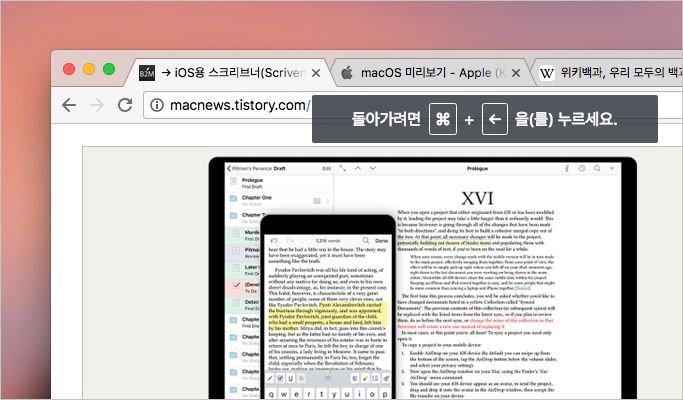This screenshot has width=683, height=400.
Task: Maximize the browser window with green button
Action: 109,69
